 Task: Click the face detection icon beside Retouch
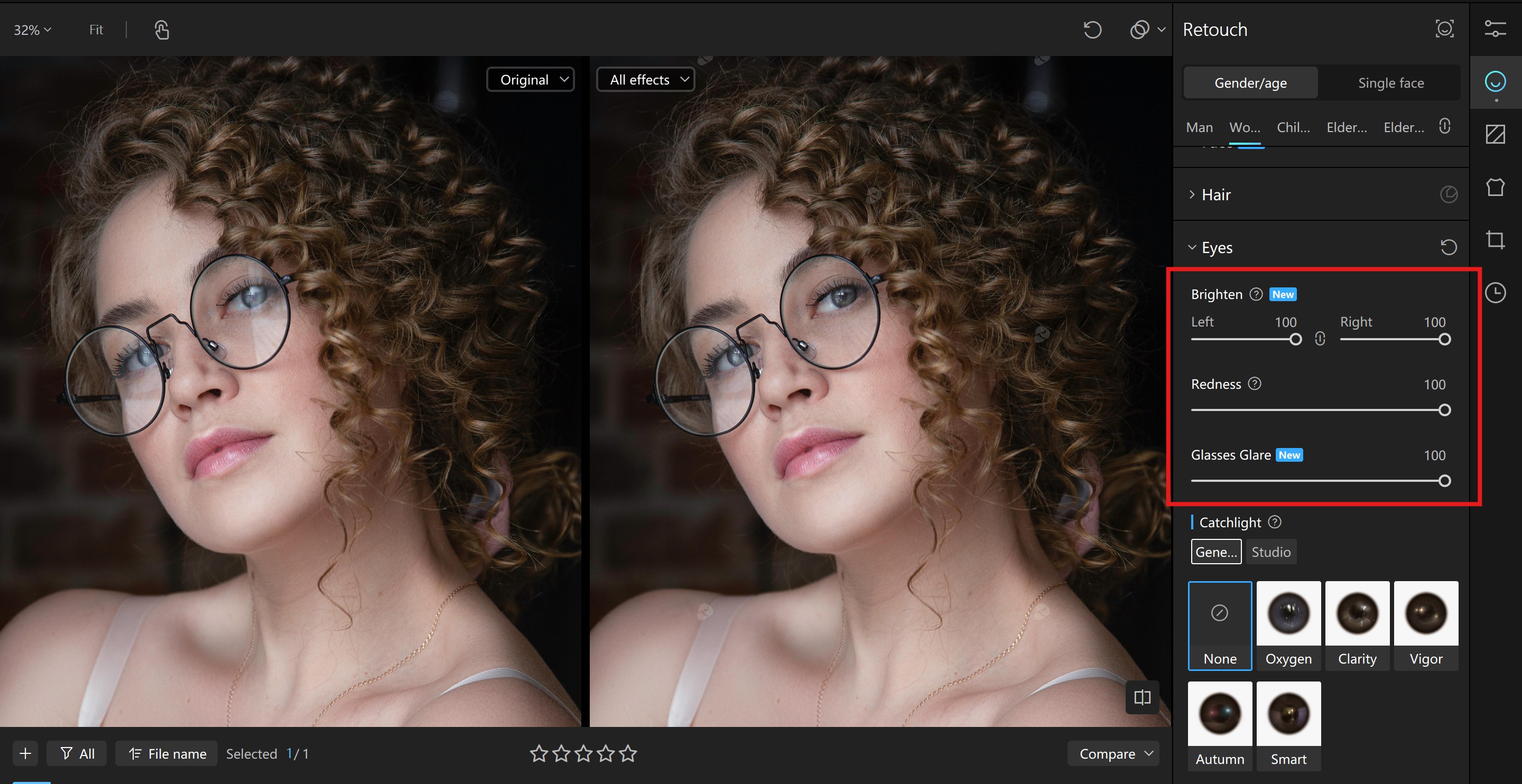pos(1444,29)
